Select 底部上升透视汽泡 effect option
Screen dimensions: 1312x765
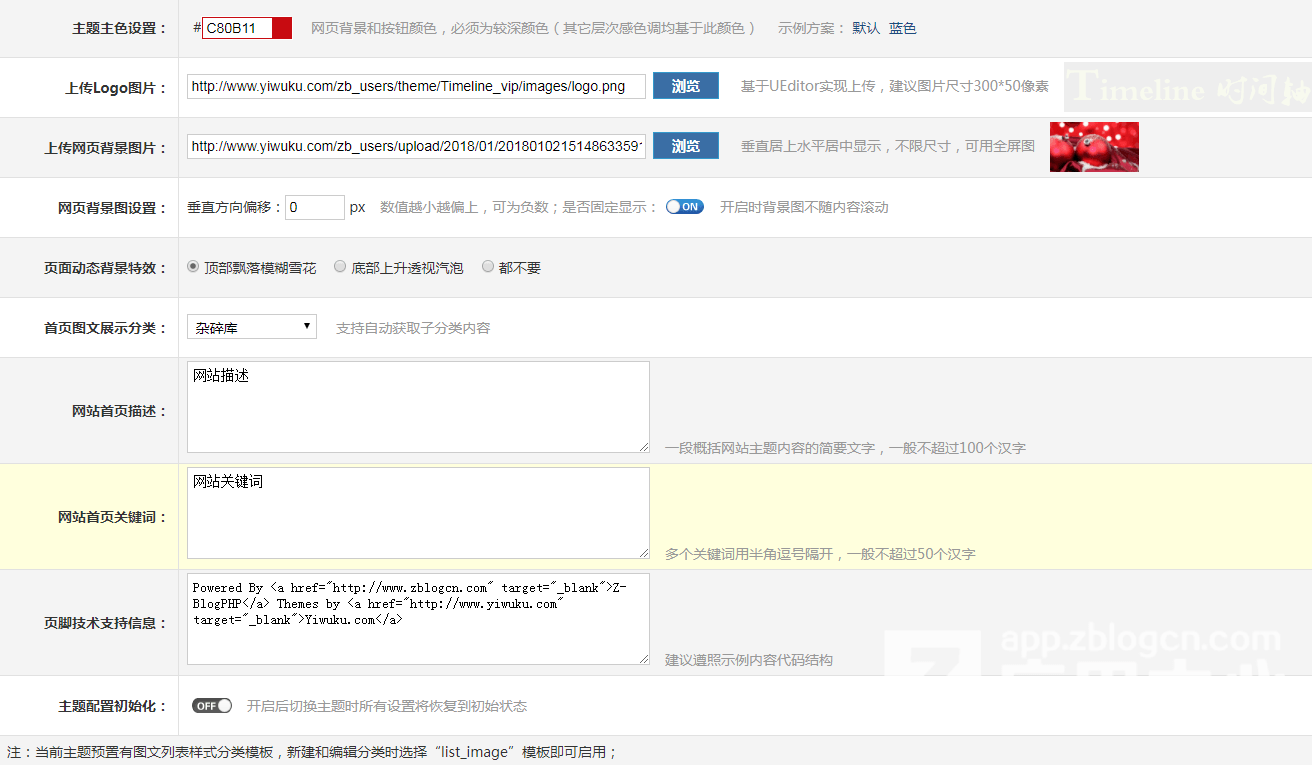(x=340, y=267)
